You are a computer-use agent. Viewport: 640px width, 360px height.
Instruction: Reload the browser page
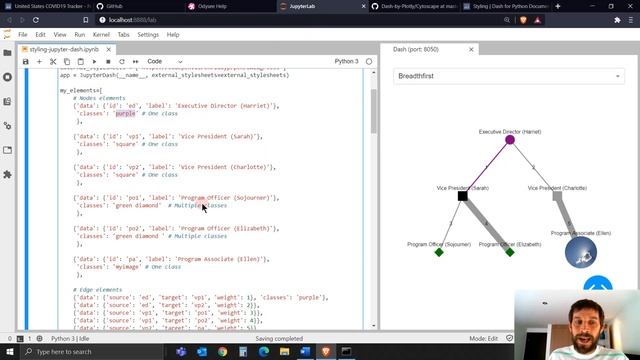click(36, 20)
